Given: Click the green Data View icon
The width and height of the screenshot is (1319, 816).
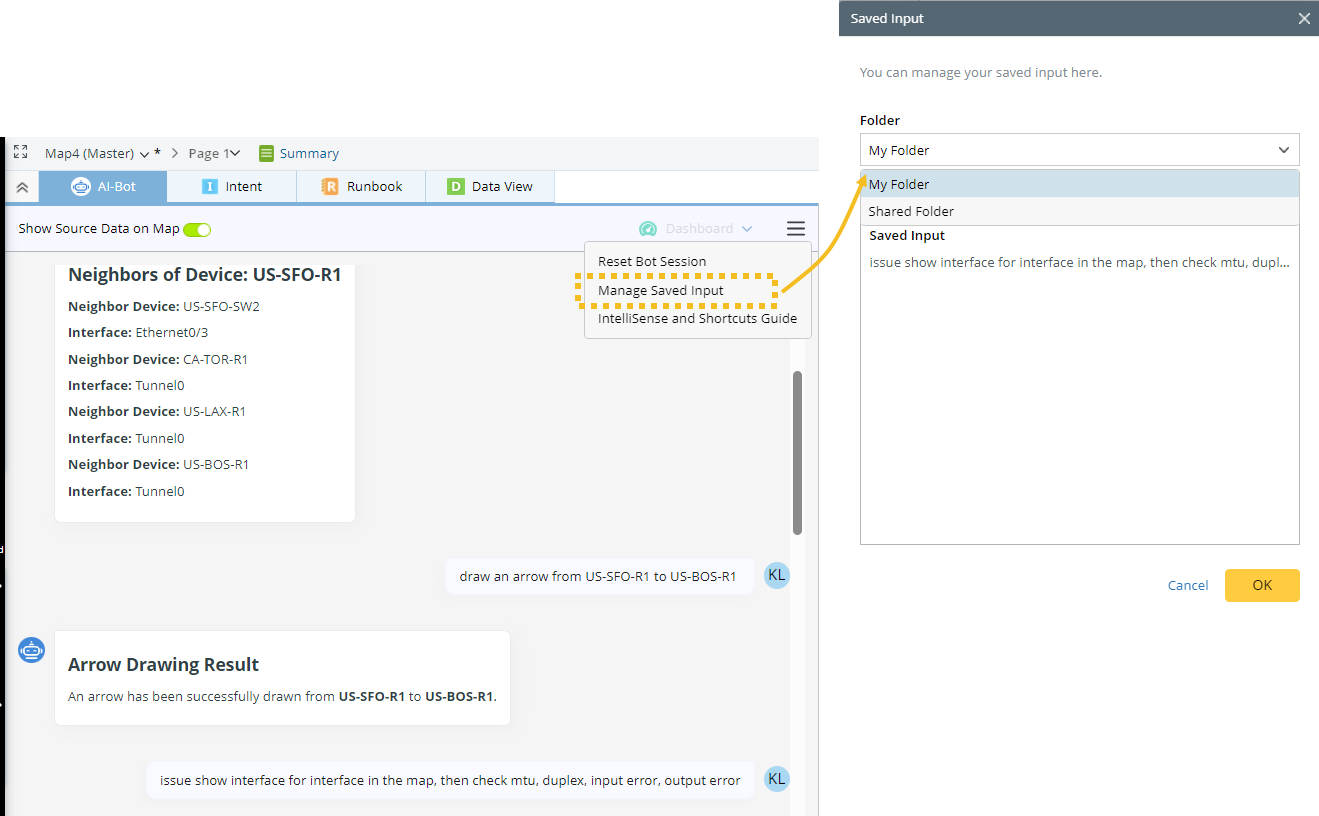Looking at the screenshot, I should click(x=456, y=187).
